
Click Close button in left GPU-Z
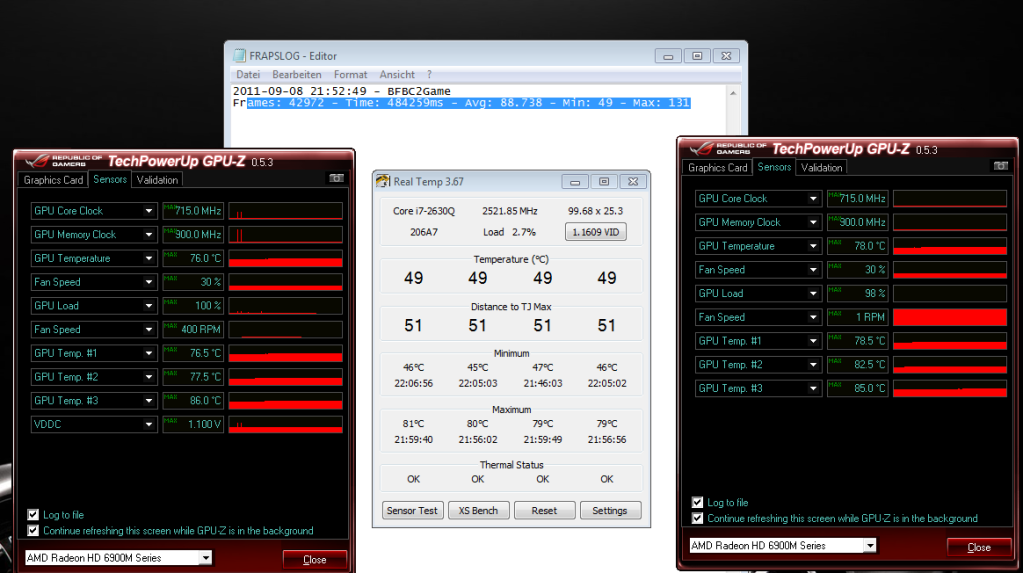click(x=314, y=559)
